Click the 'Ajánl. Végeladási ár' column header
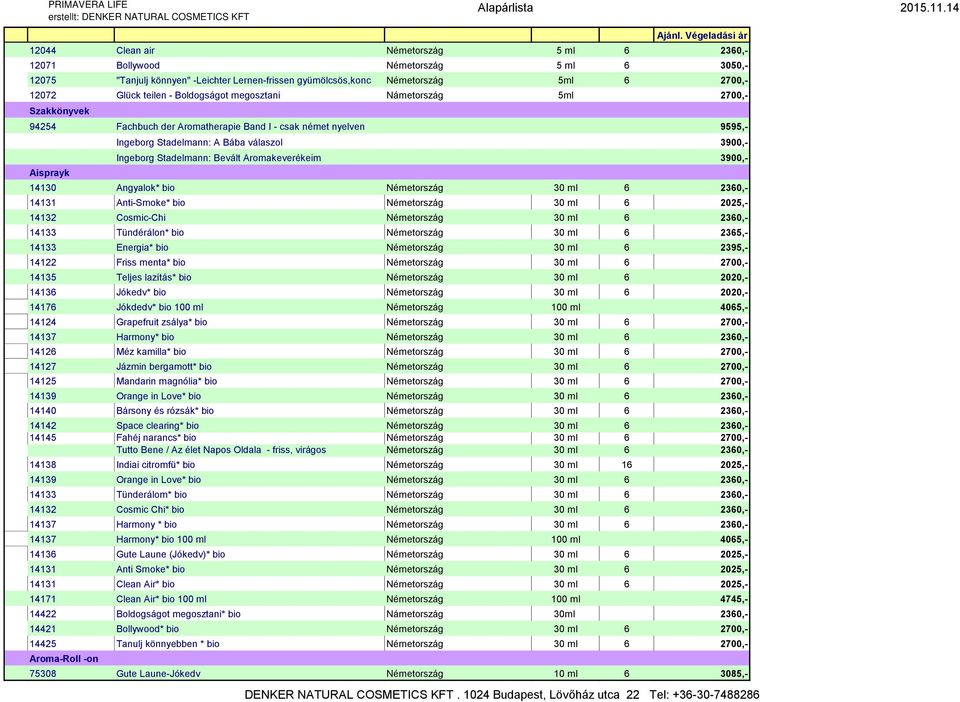 702,35
